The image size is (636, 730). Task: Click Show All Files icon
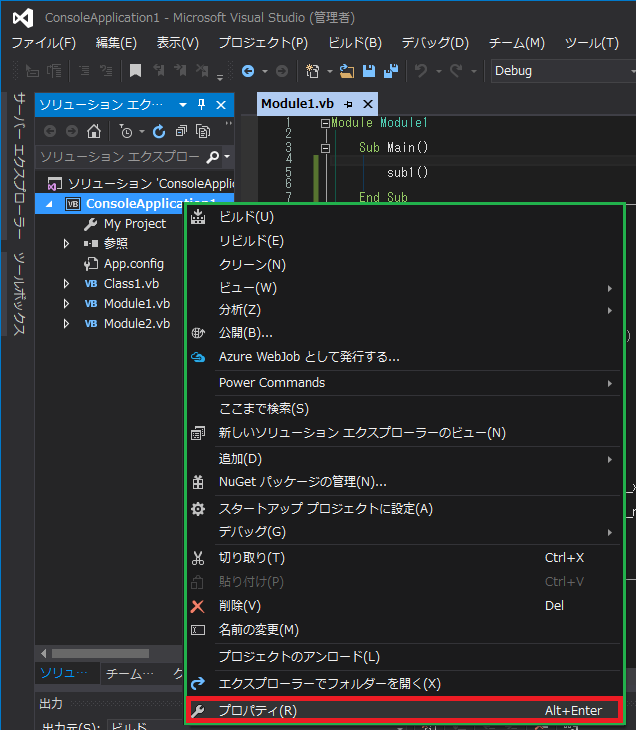203,132
